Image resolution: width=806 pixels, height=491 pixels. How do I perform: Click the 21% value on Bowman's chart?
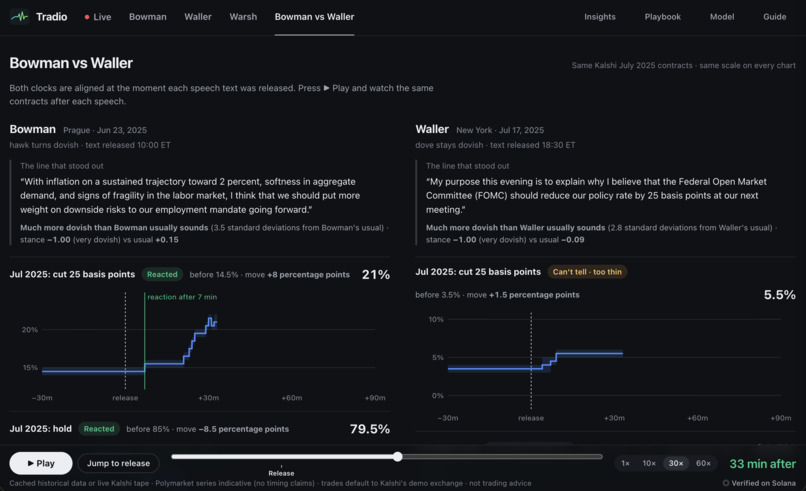(375, 275)
